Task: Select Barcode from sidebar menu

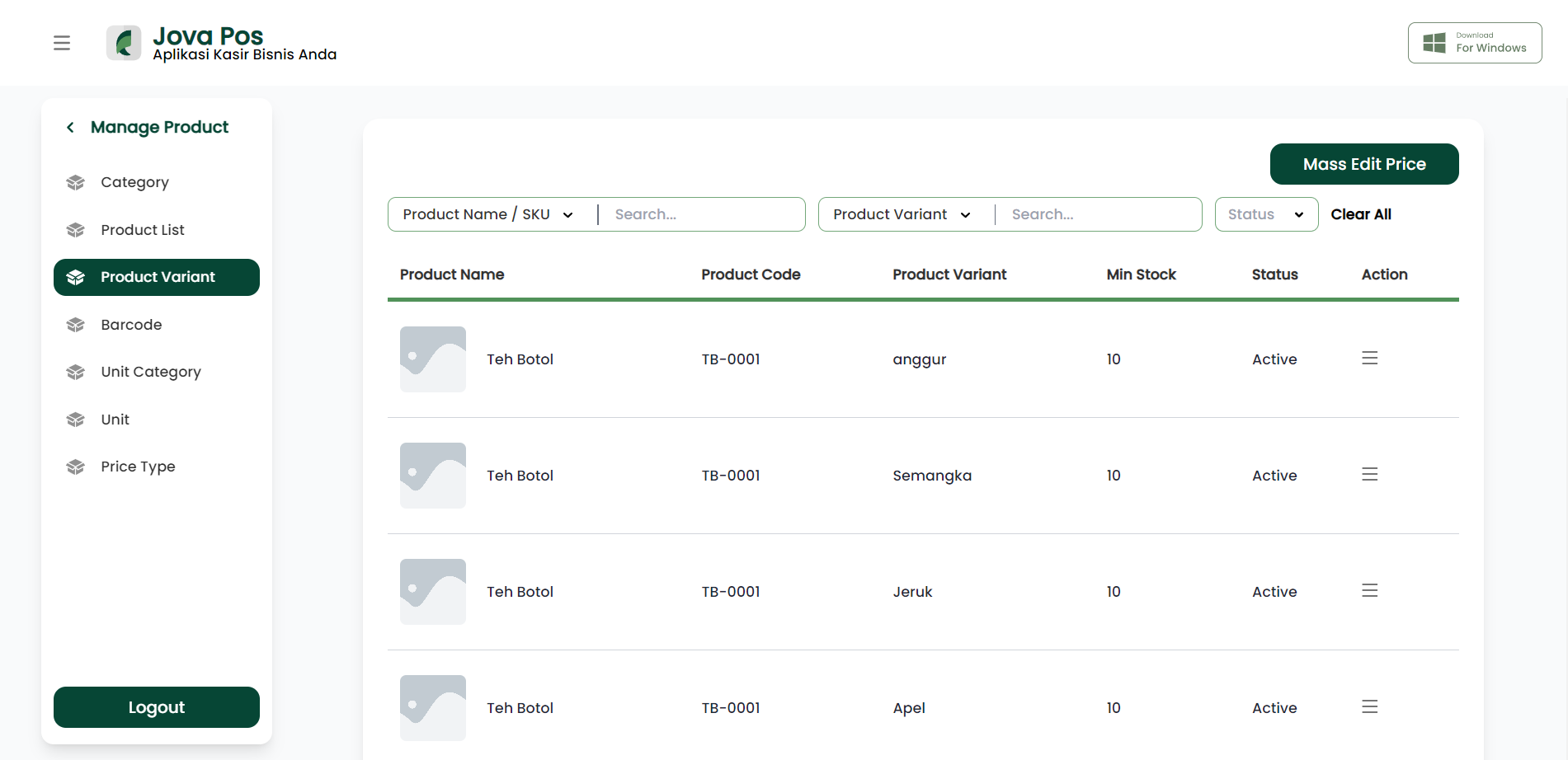Action: pos(131,325)
